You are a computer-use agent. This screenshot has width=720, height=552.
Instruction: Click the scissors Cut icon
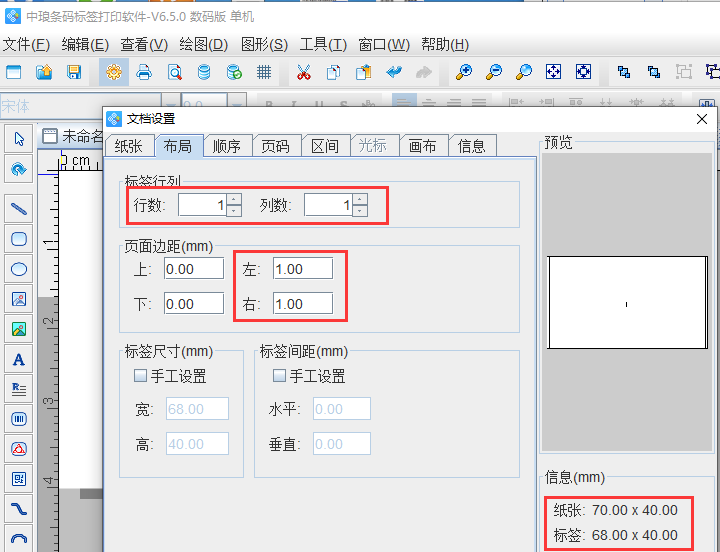(304, 72)
